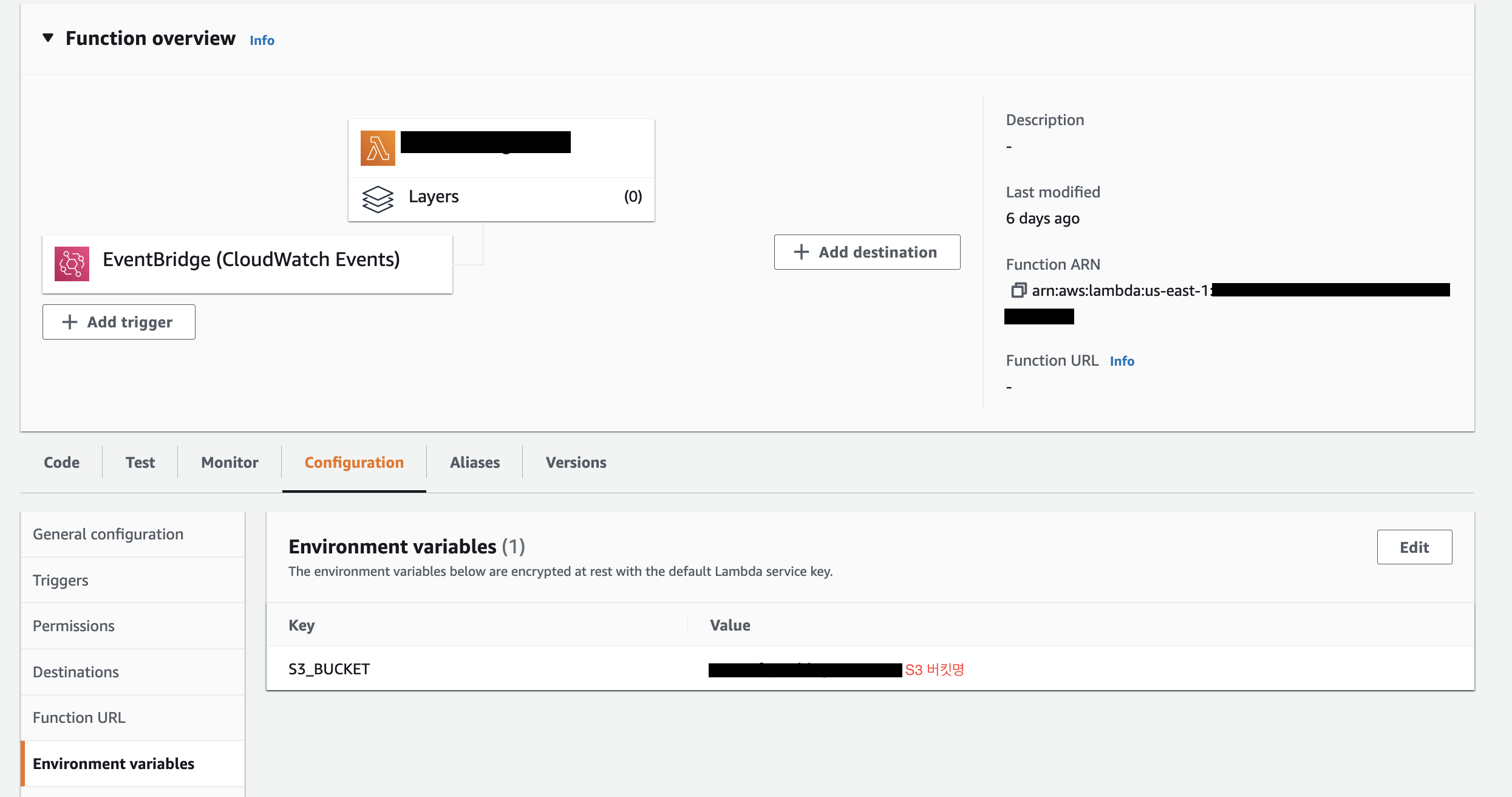Image resolution: width=1512 pixels, height=797 pixels.
Task: Select Triggers in the configuration sidebar
Action: 61,580
